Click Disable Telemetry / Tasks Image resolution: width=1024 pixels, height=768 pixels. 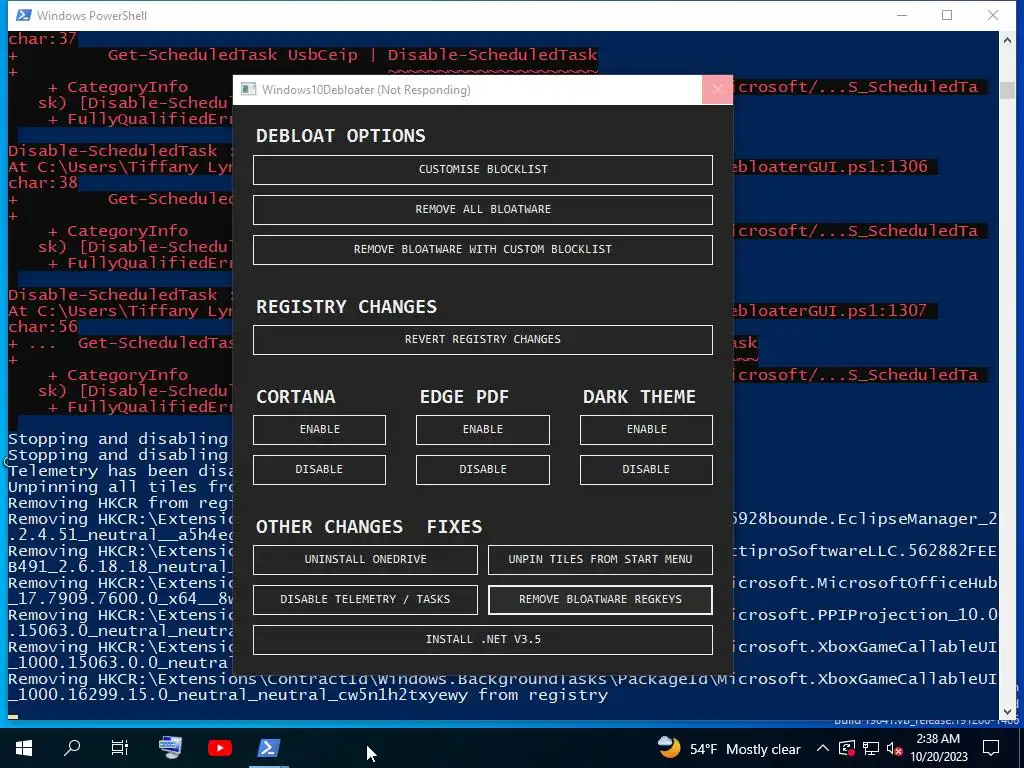(x=365, y=600)
